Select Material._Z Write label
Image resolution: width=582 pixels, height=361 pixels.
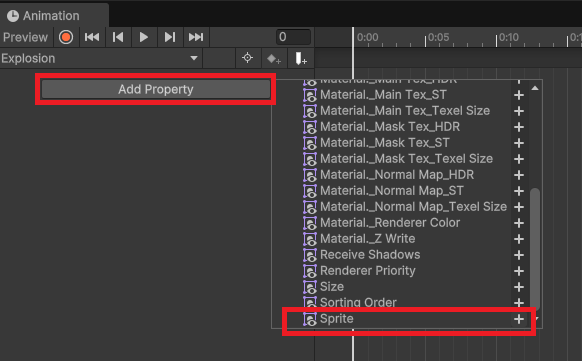tap(367, 239)
